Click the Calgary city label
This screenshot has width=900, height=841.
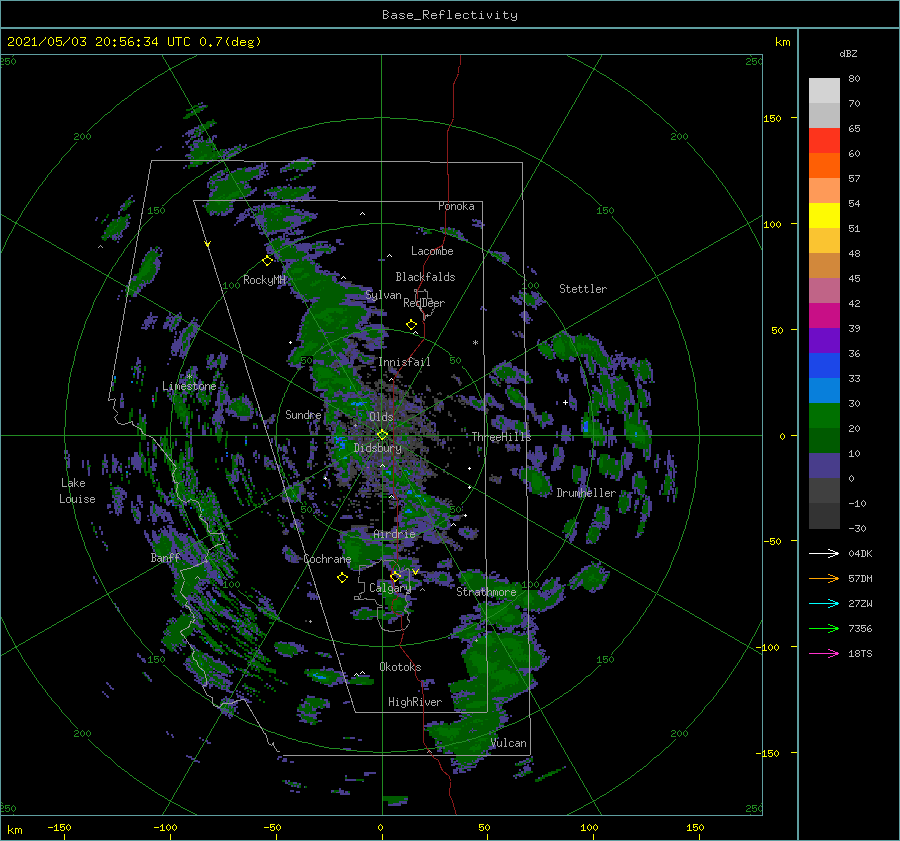[390, 588]
